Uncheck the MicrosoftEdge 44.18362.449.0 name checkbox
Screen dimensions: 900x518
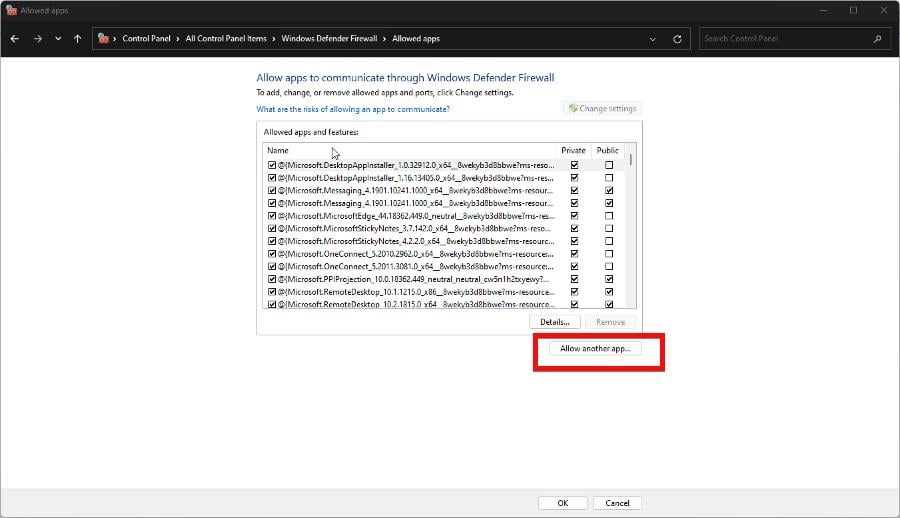click(272, 215)
